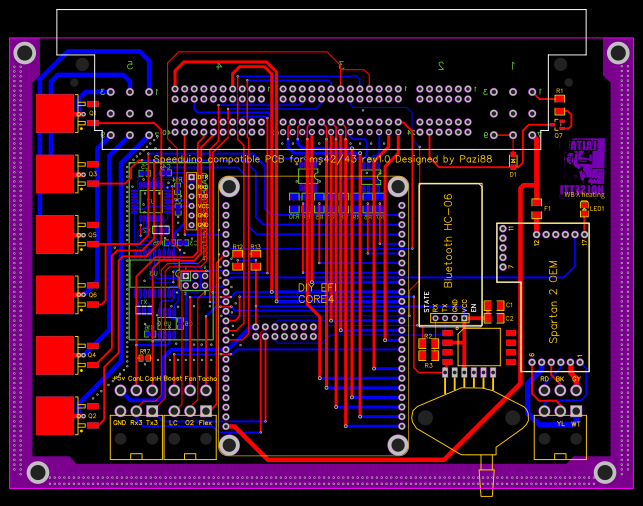
Task: Click the R13 resistor designator
Action: pos(255,246)
